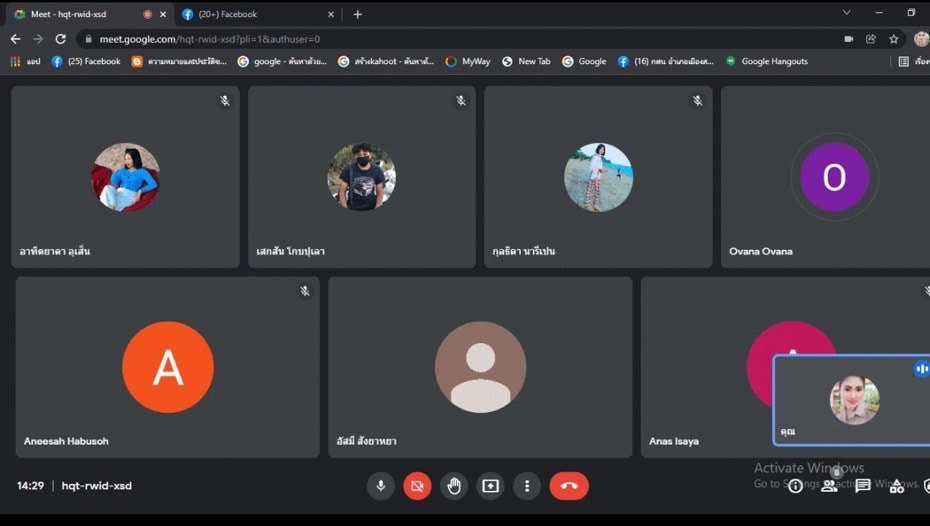The height and width of the screenshot is (526, 930).
Task: Click Aneesah Habusoh's orange avatar
Action: pyautogui.click(x=167, y=367)
